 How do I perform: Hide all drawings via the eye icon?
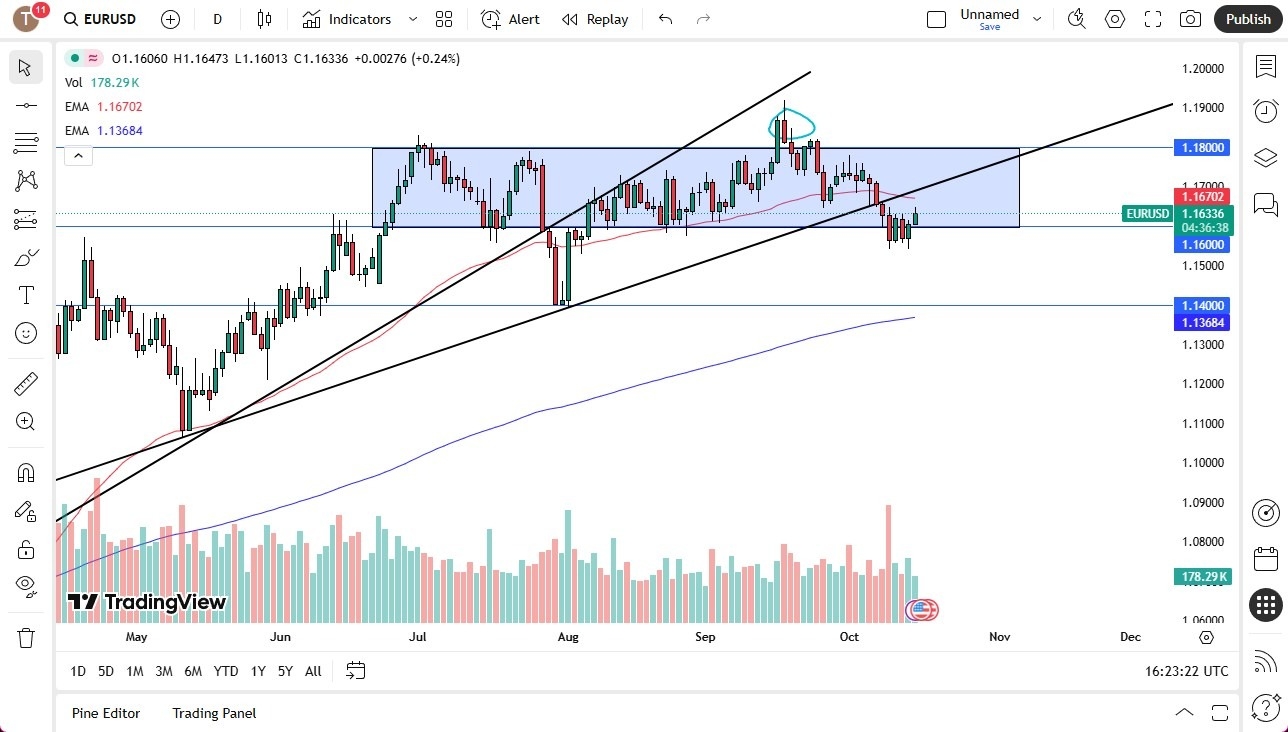point(25,585)
